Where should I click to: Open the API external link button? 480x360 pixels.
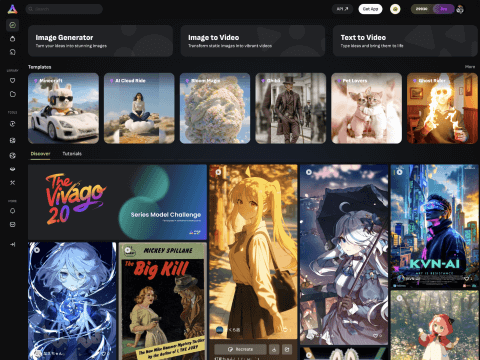point(342,9)
